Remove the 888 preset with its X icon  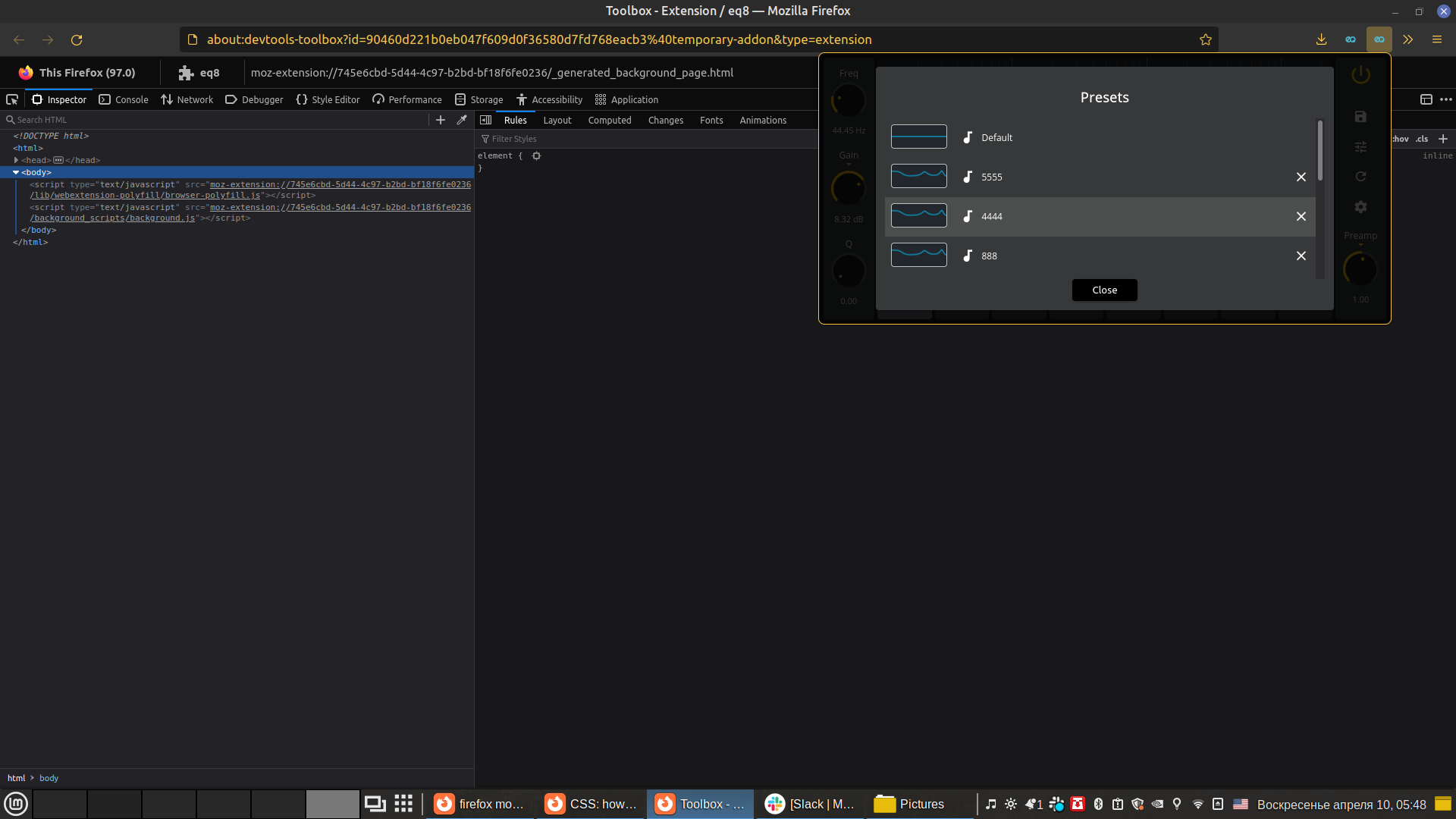[x=1301, y=256]
